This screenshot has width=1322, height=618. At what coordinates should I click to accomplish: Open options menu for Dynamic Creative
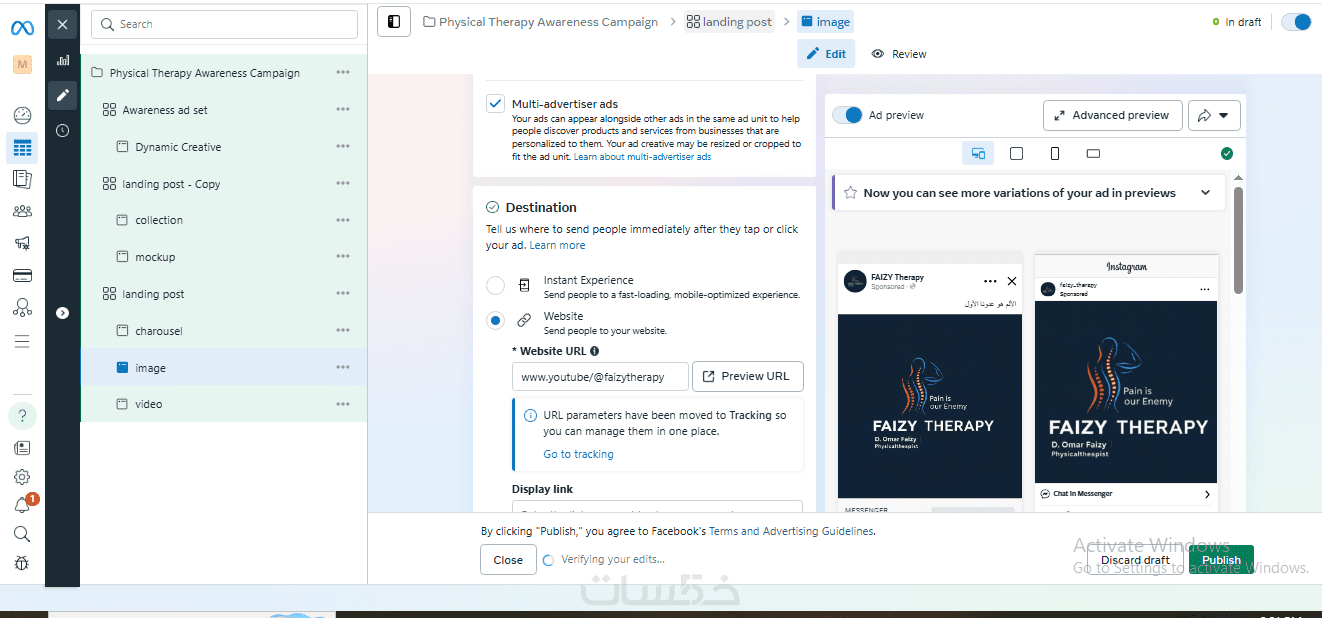coord(343,147)
